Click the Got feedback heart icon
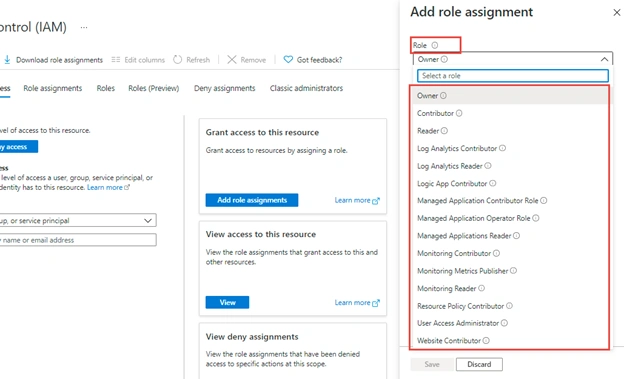This screenshot has width=624, height=379. pos(288,60)
